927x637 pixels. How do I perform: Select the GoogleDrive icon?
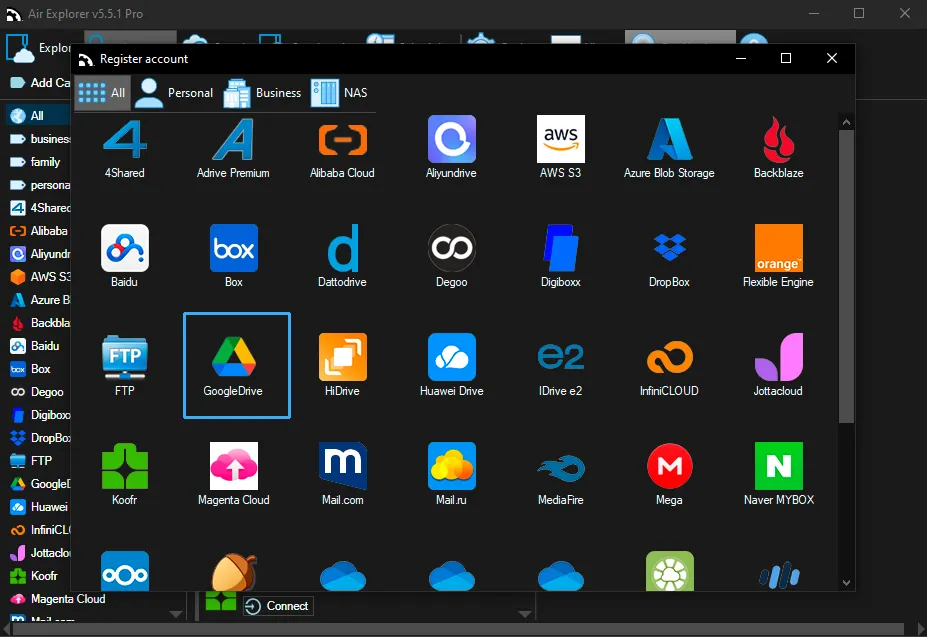click(234, 357)
